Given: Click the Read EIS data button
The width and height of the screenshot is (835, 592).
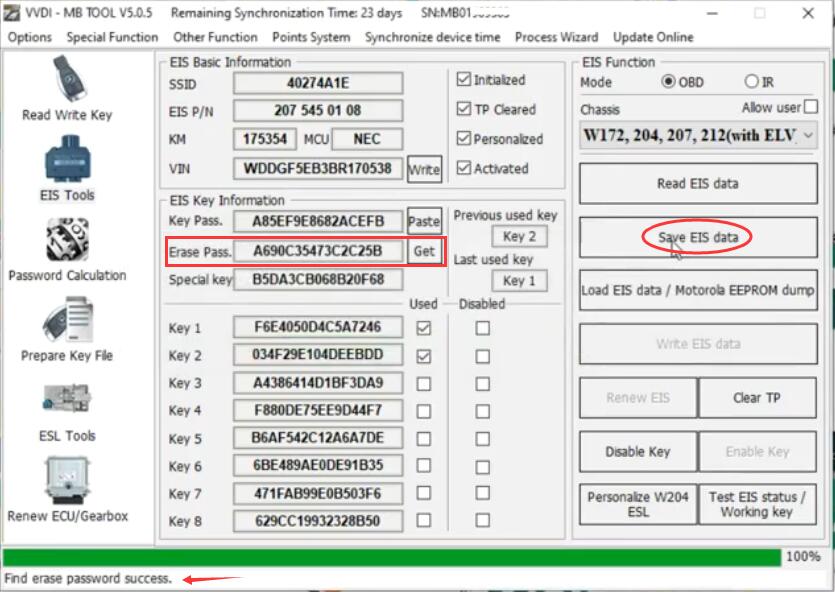Looking at the screenshot, I should (x=698, y=184).
